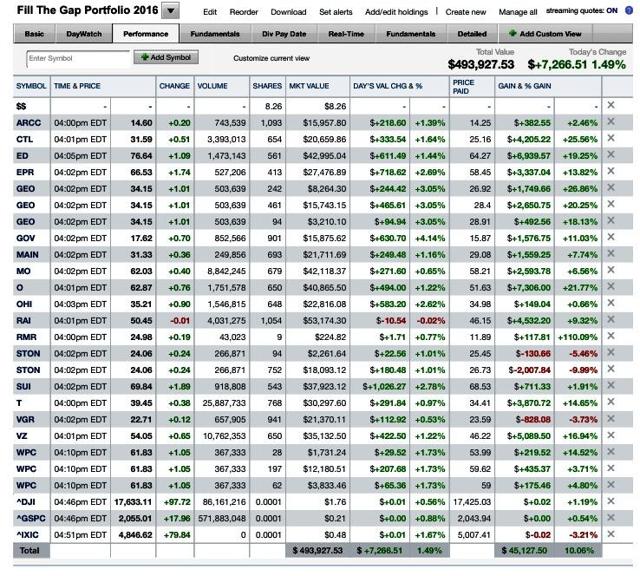Open the MAIN symbol link

27,255
